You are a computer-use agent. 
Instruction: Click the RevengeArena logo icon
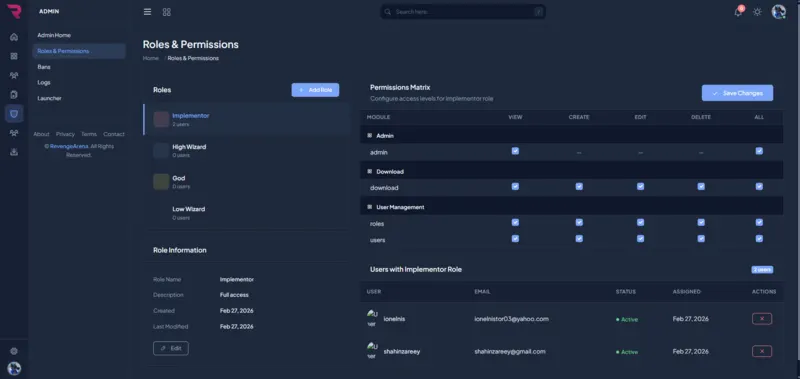[x=14, y=11]
